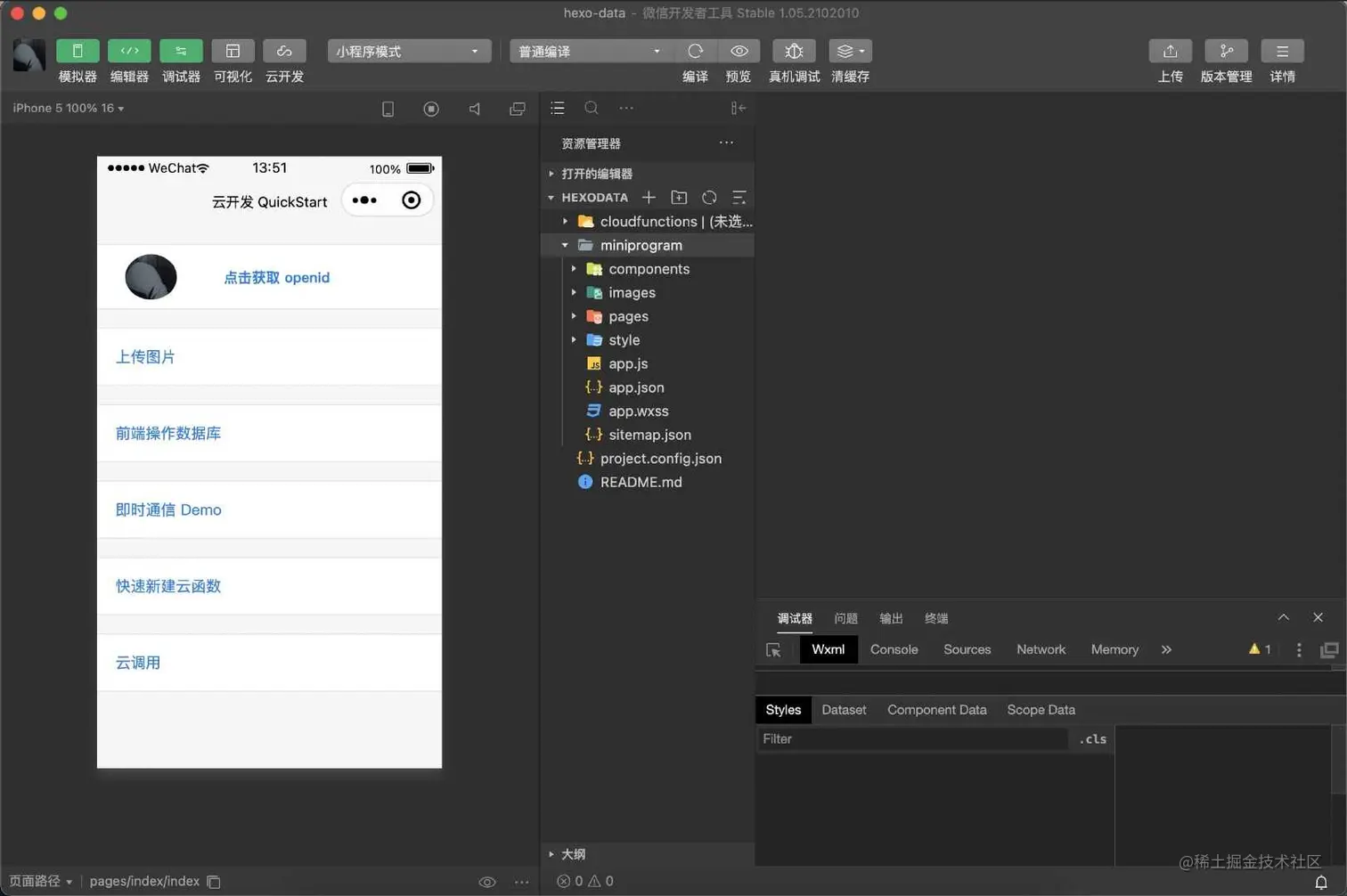The image size is (1347, 896).
Task: Expand the components folder
Action: coord(648,268)
